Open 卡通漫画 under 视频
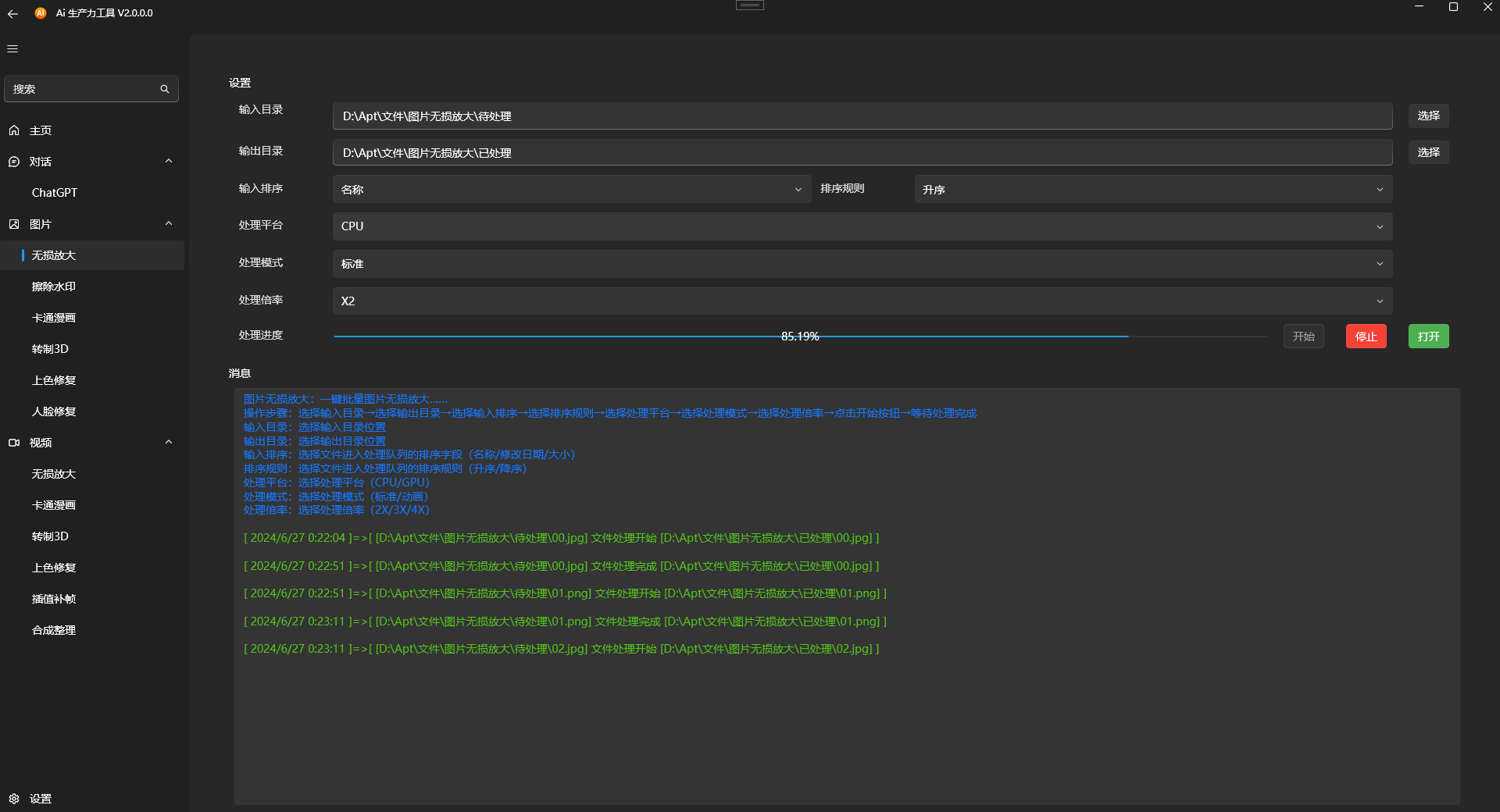The height and width of the screenshot is (812, 1500). (x=92, y=505)
